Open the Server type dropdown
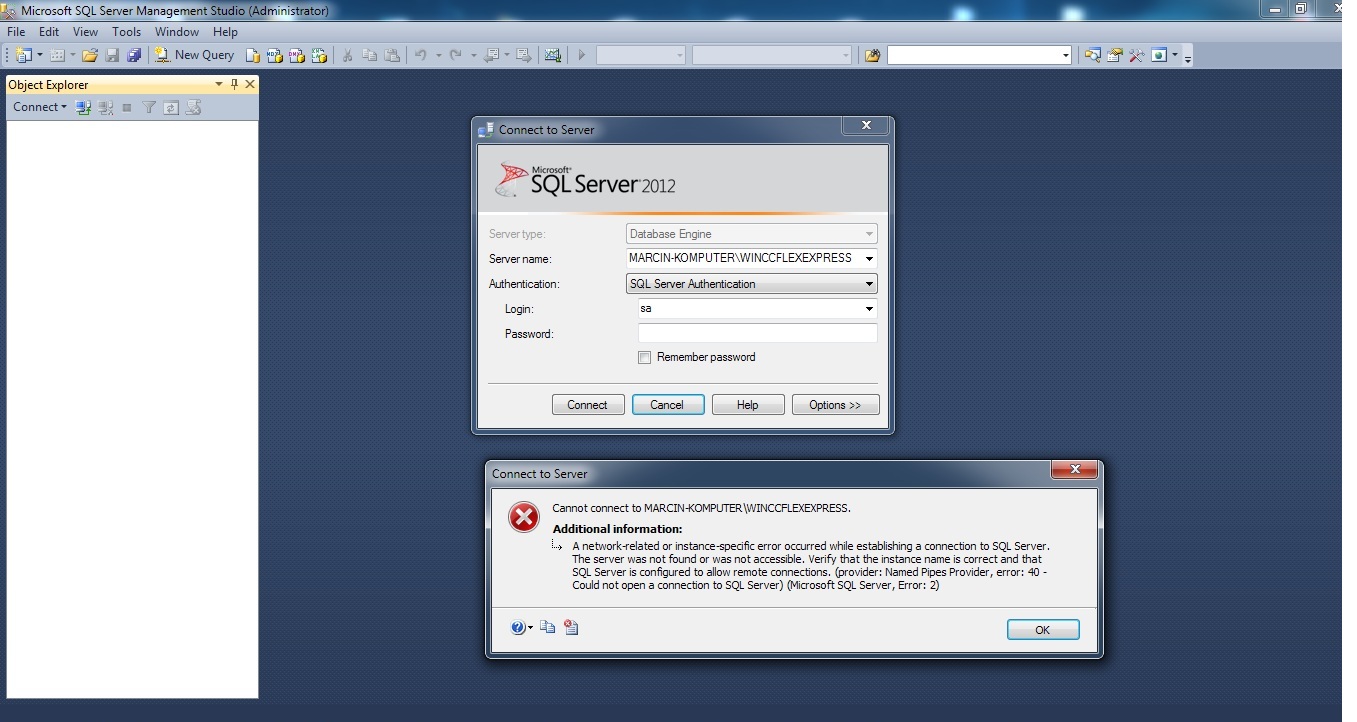The height and width of the screenshot is (722, 1357). [x=869, y=234]
